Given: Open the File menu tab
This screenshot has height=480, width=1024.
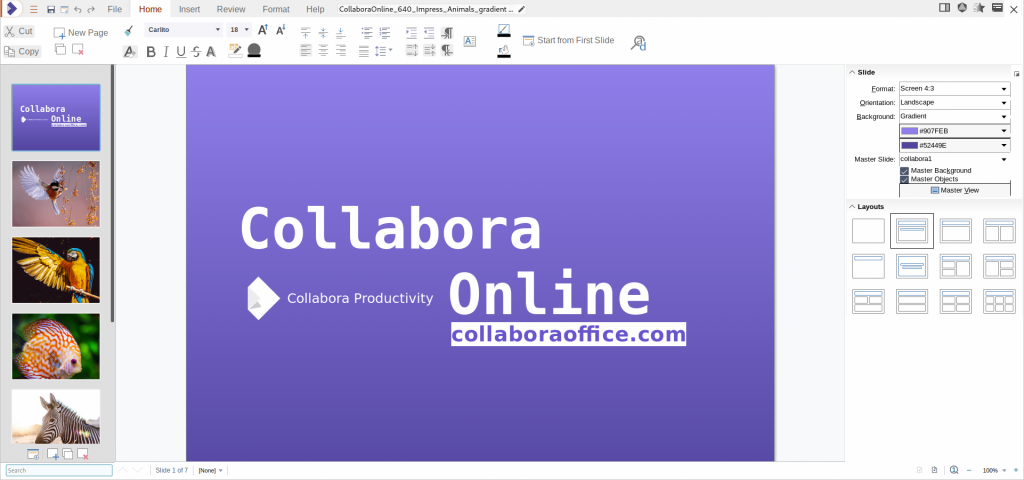Looking at the screenshot, I should coord(114,9).
